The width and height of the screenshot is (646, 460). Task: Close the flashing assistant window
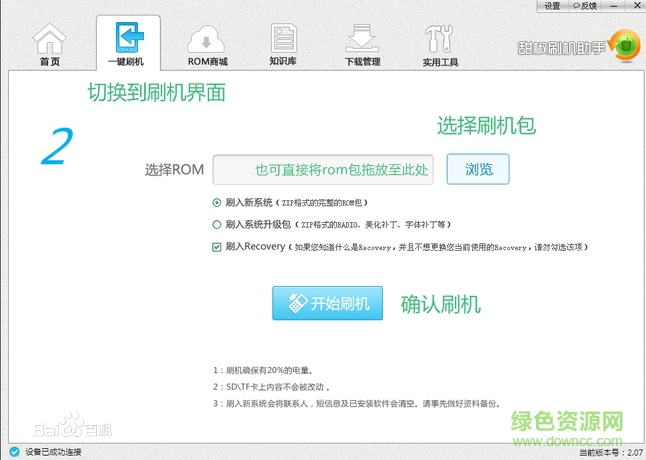coord(636,6)
